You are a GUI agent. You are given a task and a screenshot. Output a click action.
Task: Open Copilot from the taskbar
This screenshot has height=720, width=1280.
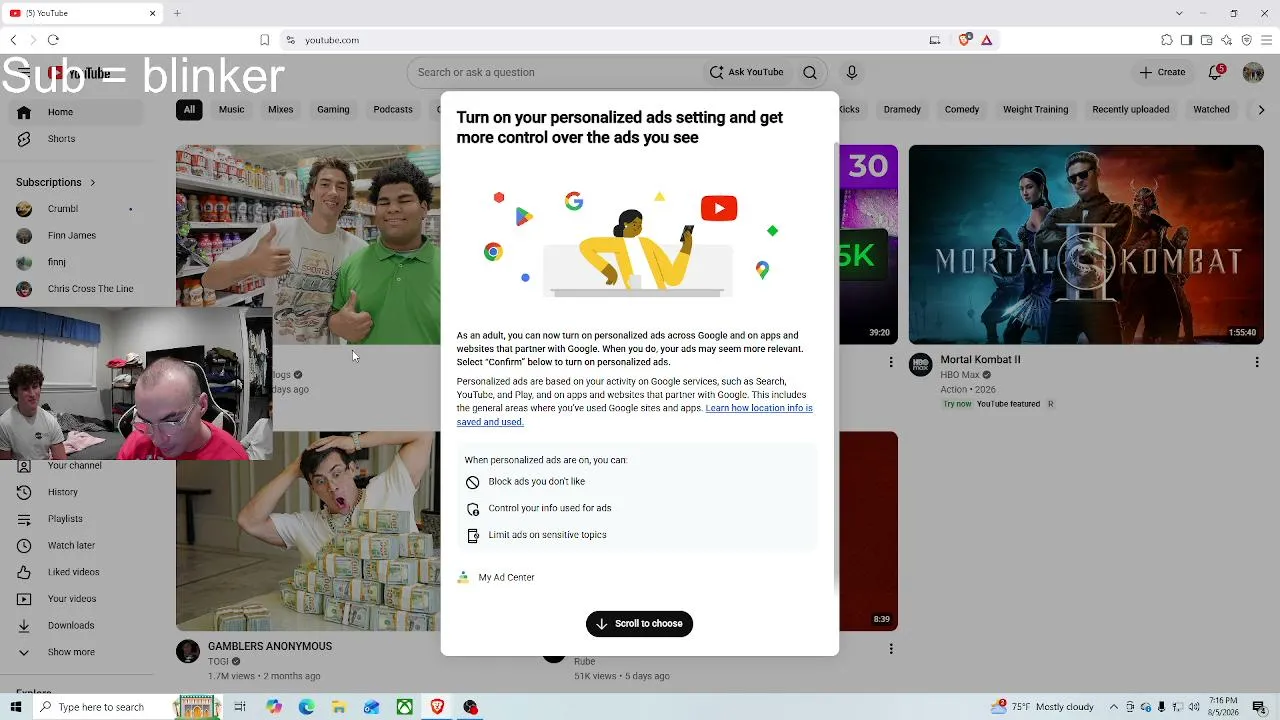(273, 707)
